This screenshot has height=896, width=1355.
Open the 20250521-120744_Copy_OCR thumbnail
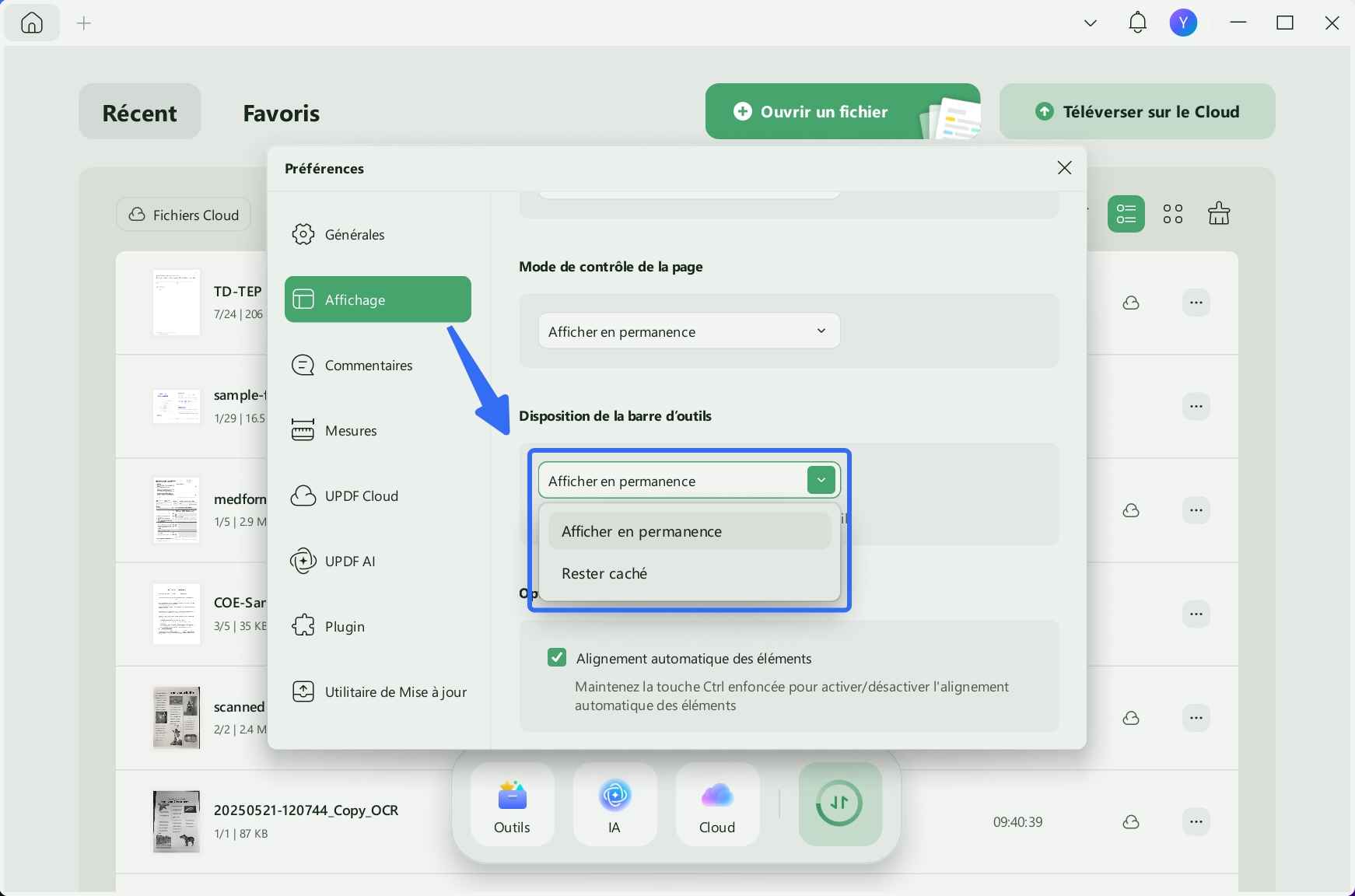point(177,822)
